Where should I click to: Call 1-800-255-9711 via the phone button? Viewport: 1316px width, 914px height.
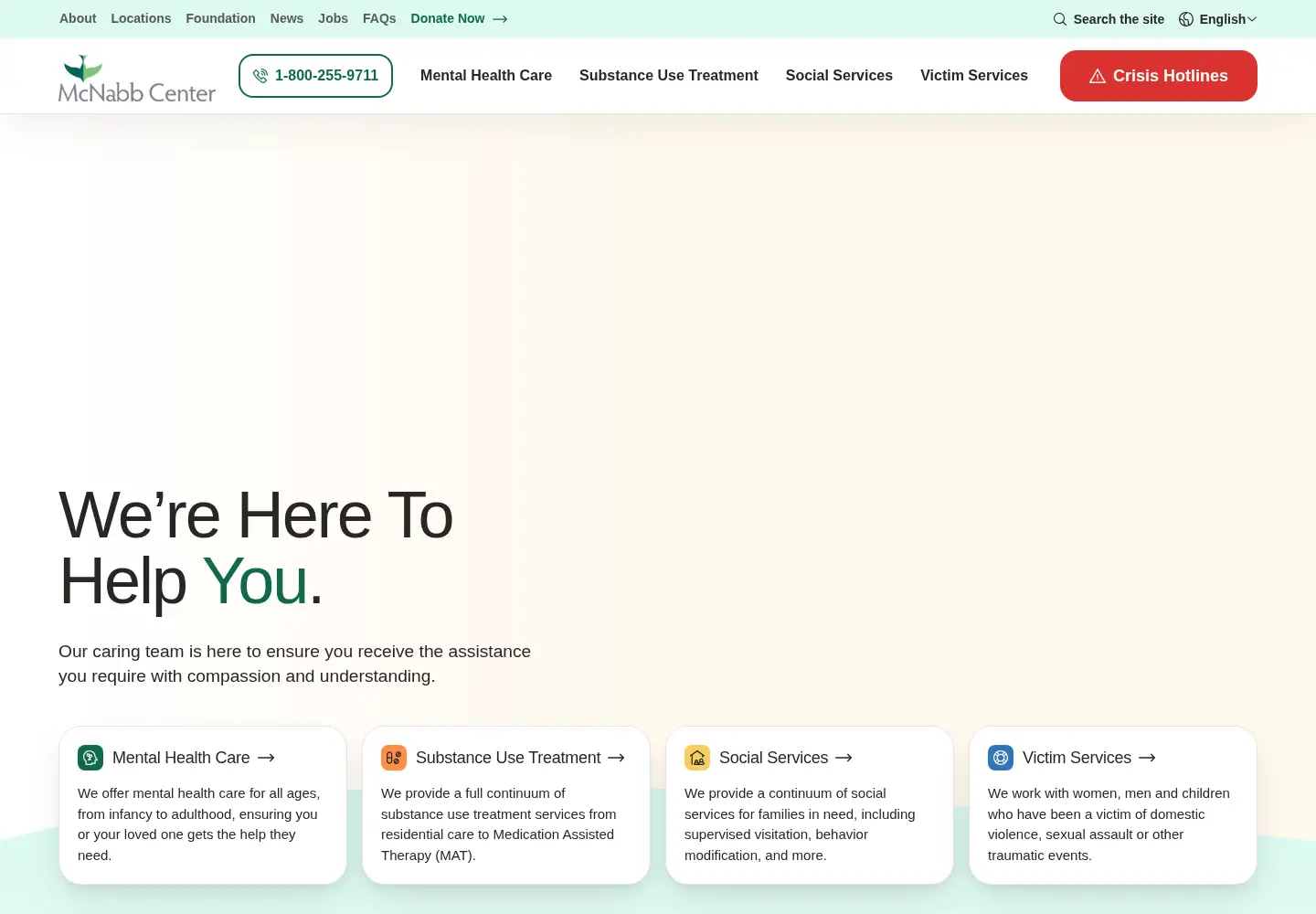(x=315, y=76)
